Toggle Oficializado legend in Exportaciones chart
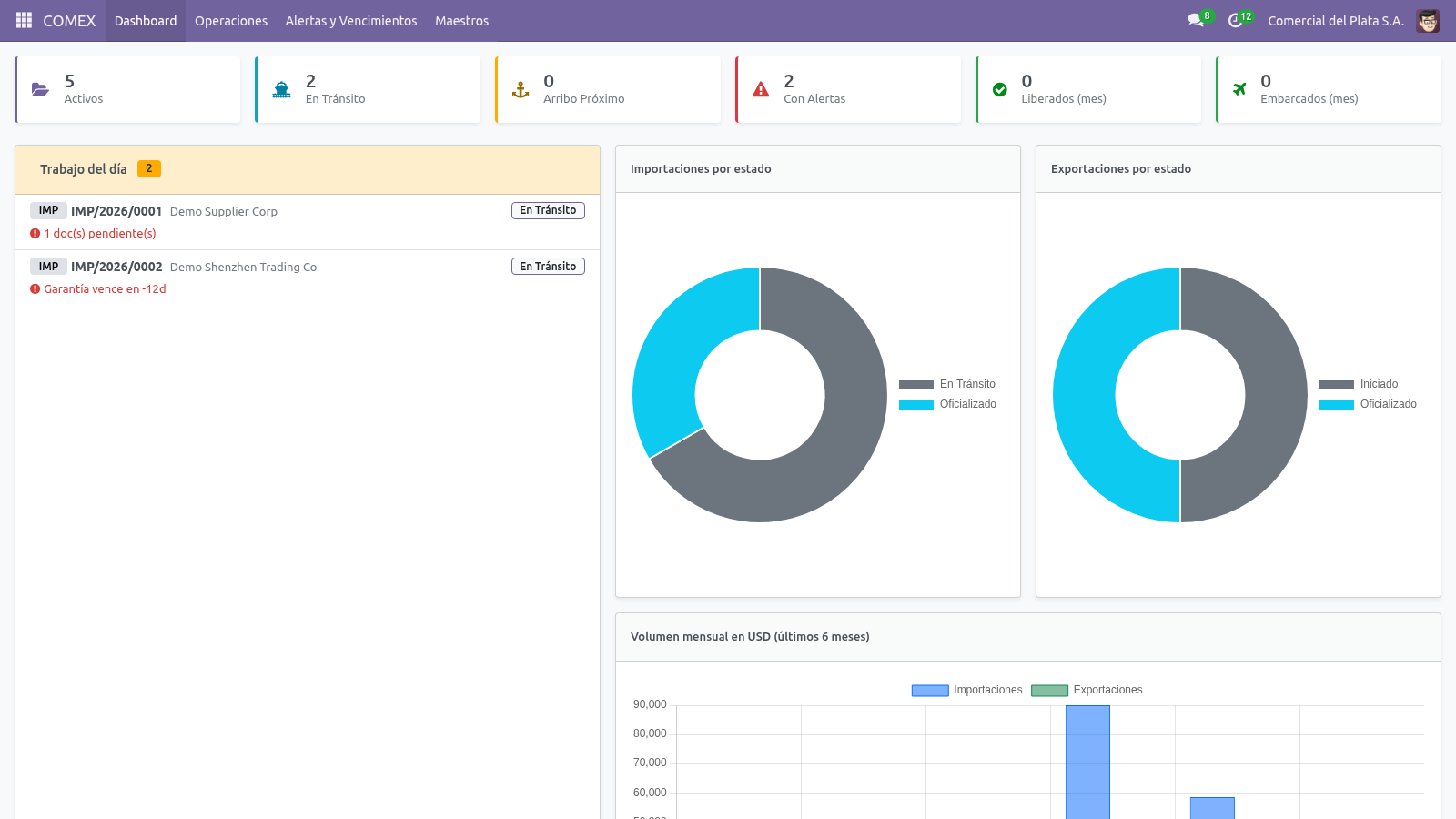1456x819 pixels. point(1368,404)
